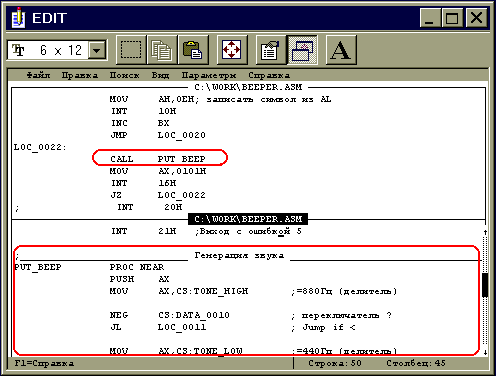Viewport: 496px width, 376px height.
Task: Click the CALL PUT_BEEP code line
Action: 158,159
